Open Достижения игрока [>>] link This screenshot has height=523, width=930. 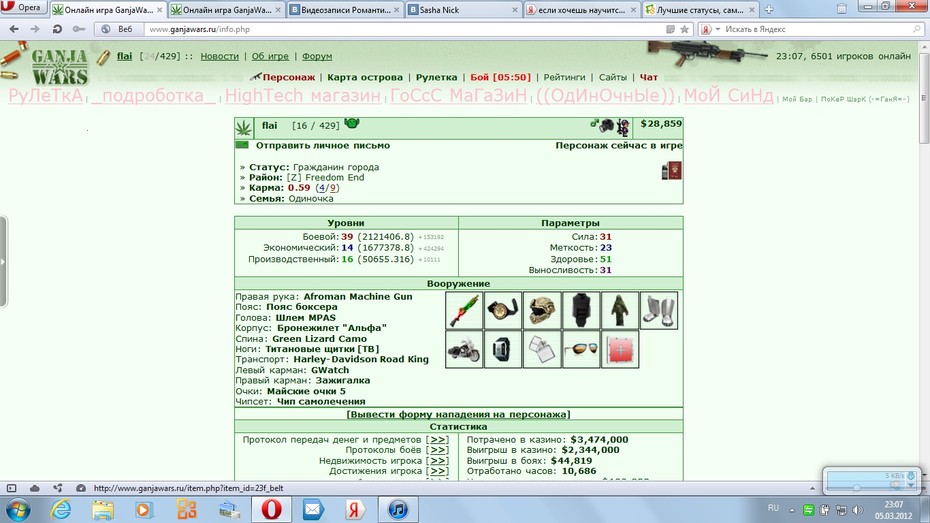(438, 471)
